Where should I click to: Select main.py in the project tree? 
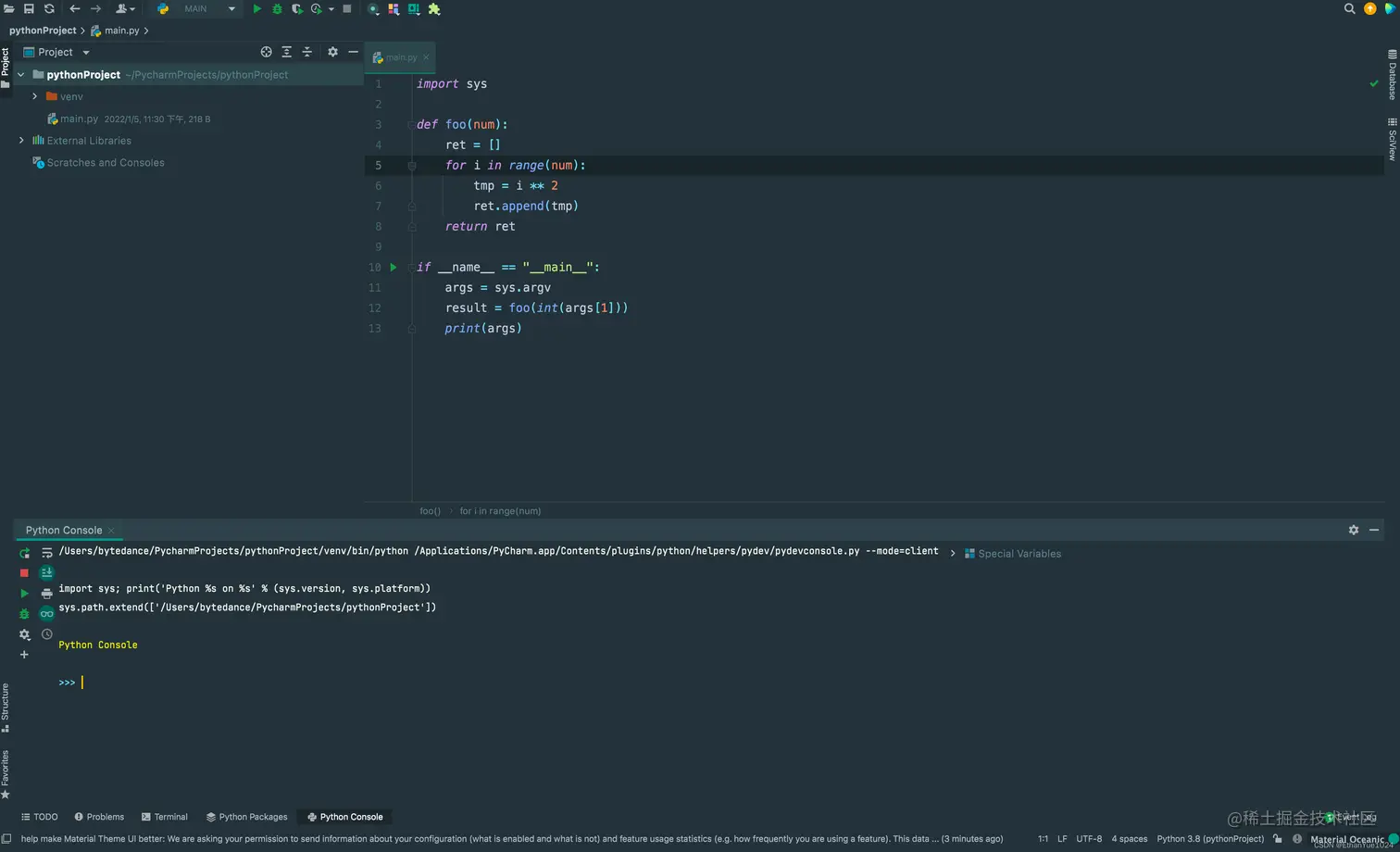(79, 119)
